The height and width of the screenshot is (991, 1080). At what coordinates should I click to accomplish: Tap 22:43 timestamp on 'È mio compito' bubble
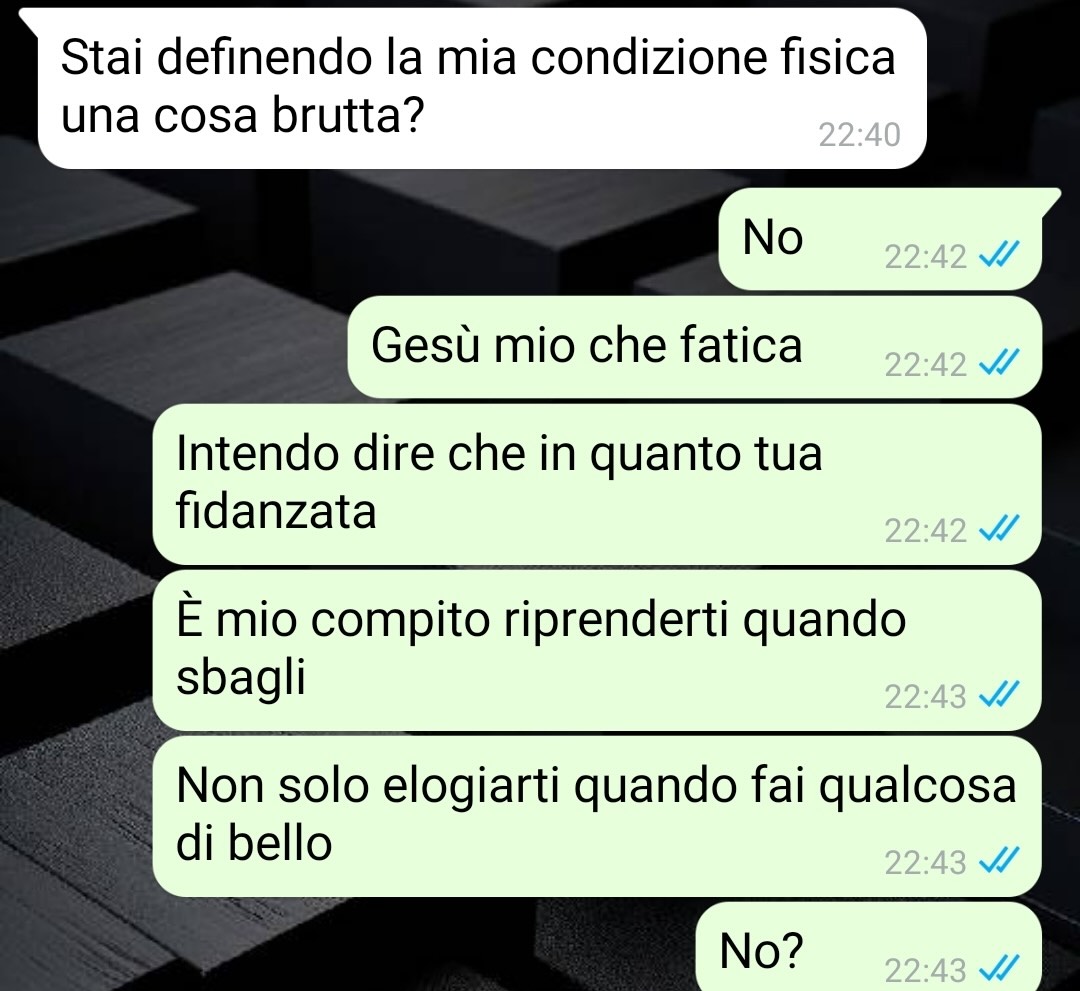coord(926,697)
